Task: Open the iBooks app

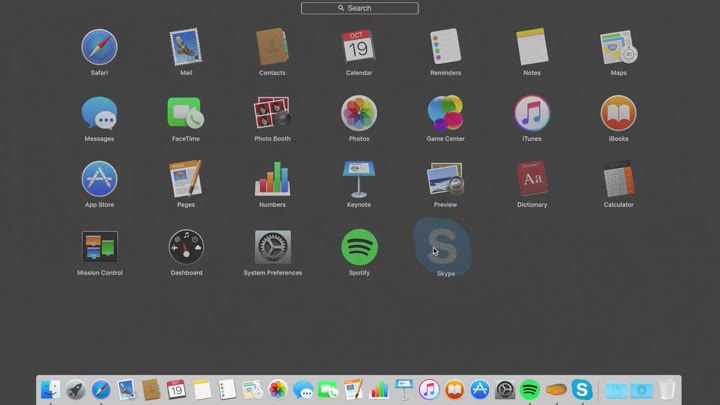Action: coord(618,113)
